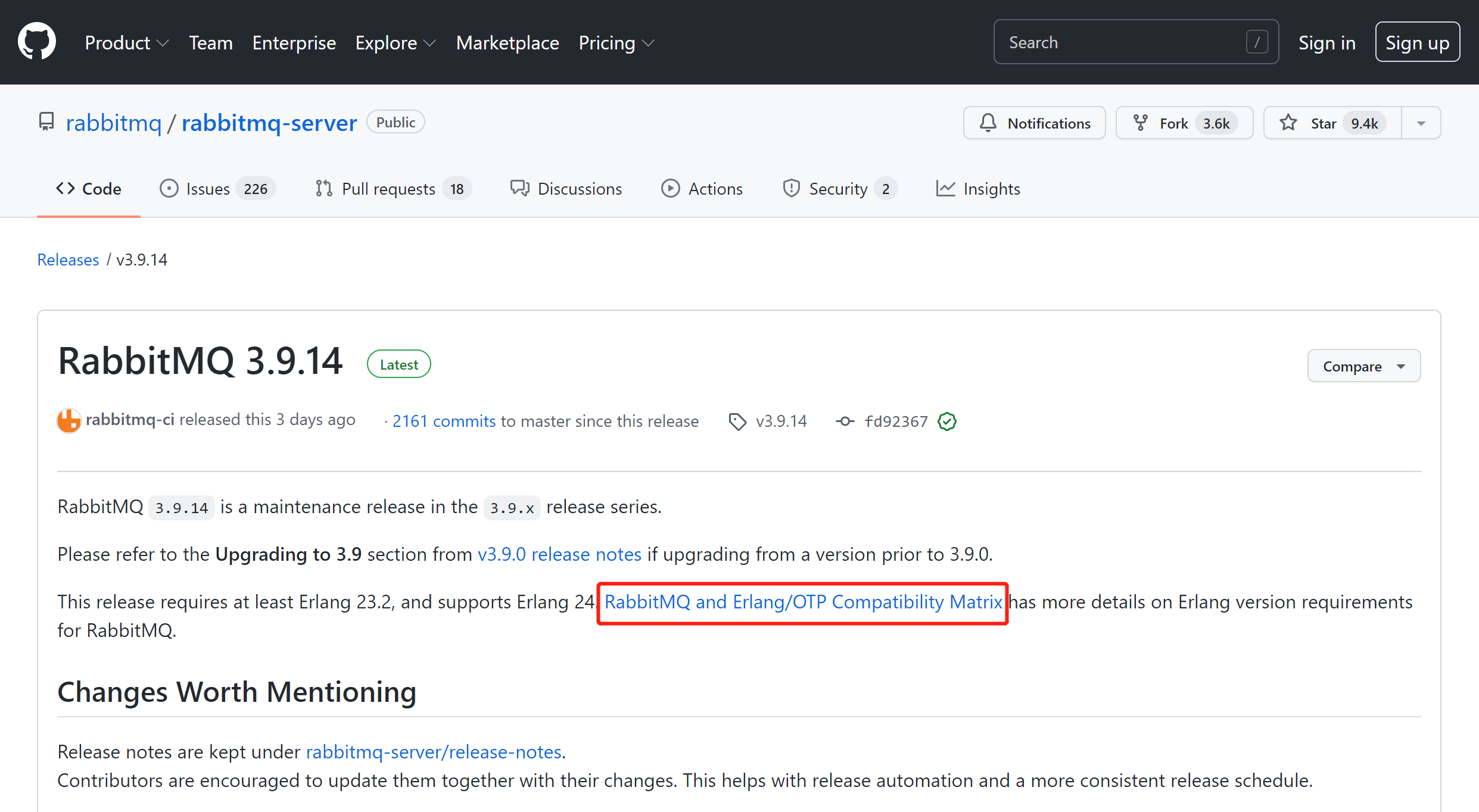Click the 3.6k fork count
The image size is (1479, 812).
pyautogui.click(x=1216, y=123)
